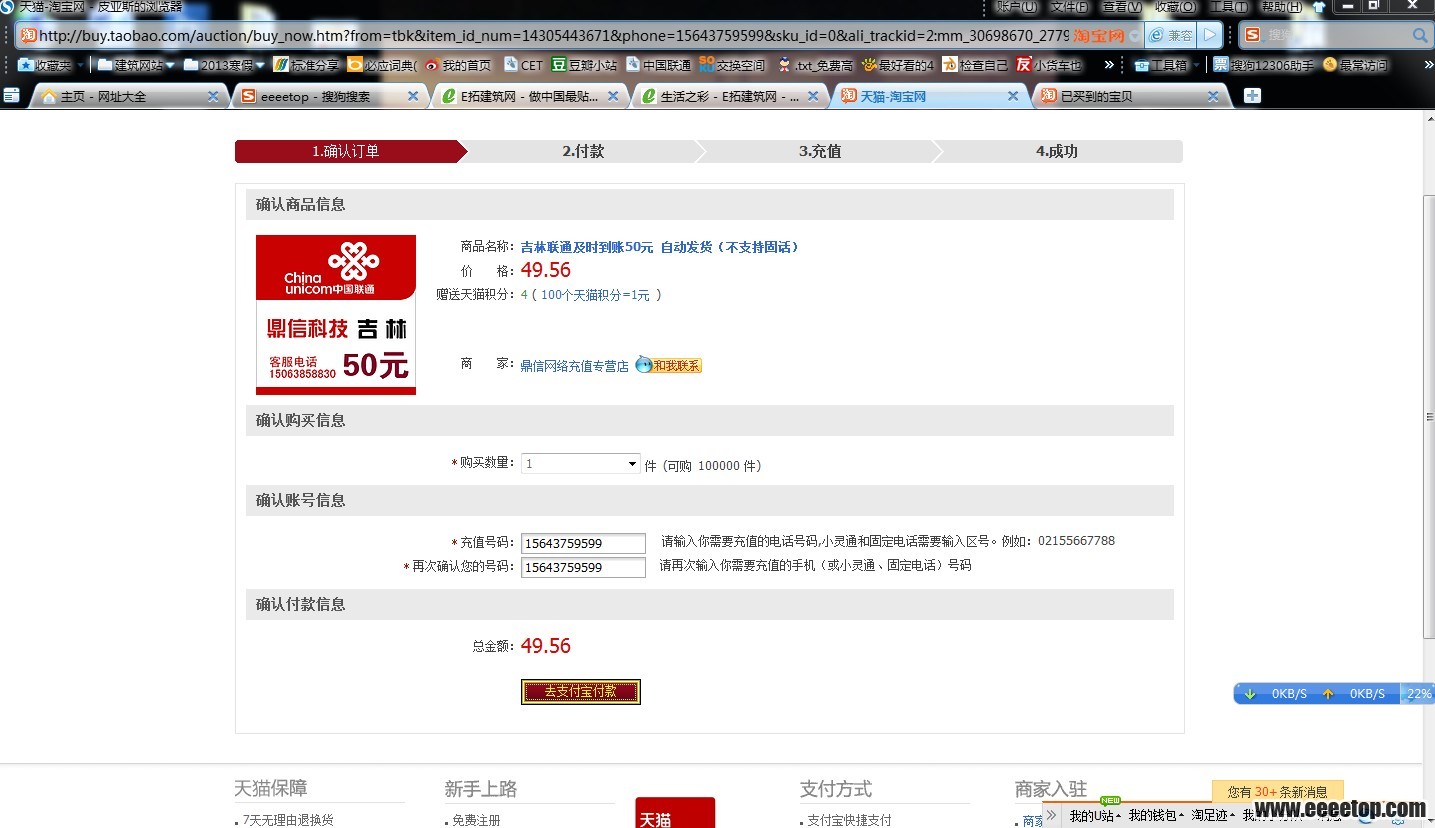Click the 免费注册 footer link
1435x828 pixels.
476,820
